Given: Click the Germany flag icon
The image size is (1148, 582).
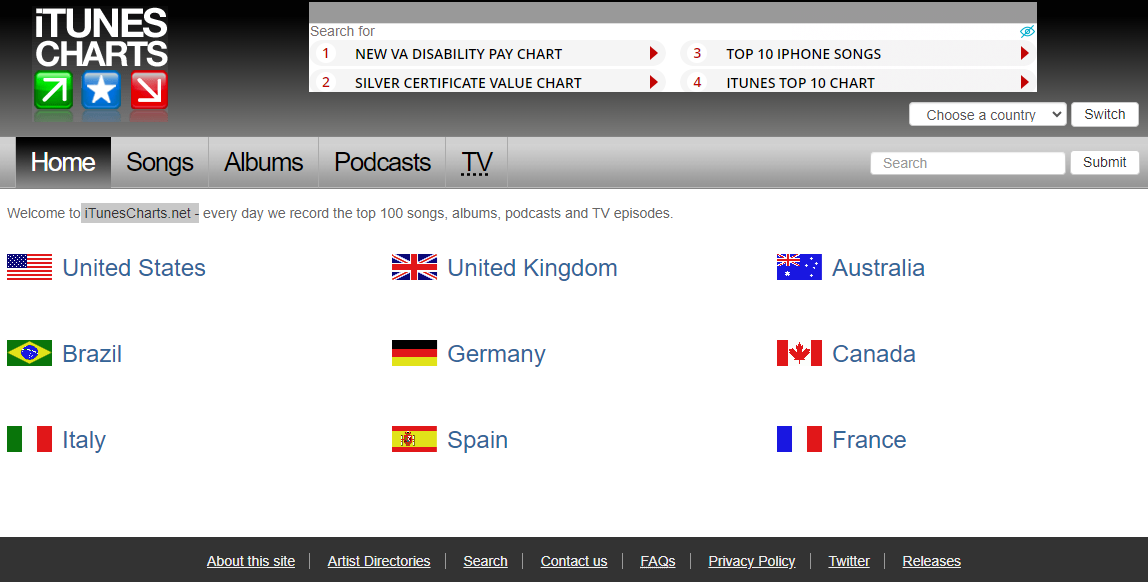Looking at the screenshot, I should point(414,353).
